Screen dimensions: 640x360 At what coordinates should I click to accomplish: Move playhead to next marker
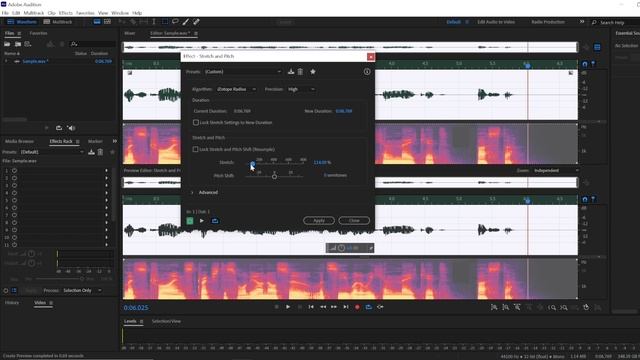[x=346, y=307]
